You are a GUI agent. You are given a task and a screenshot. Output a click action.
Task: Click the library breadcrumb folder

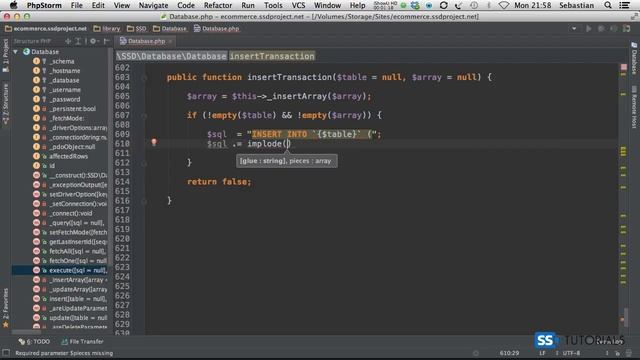[107, 29]
